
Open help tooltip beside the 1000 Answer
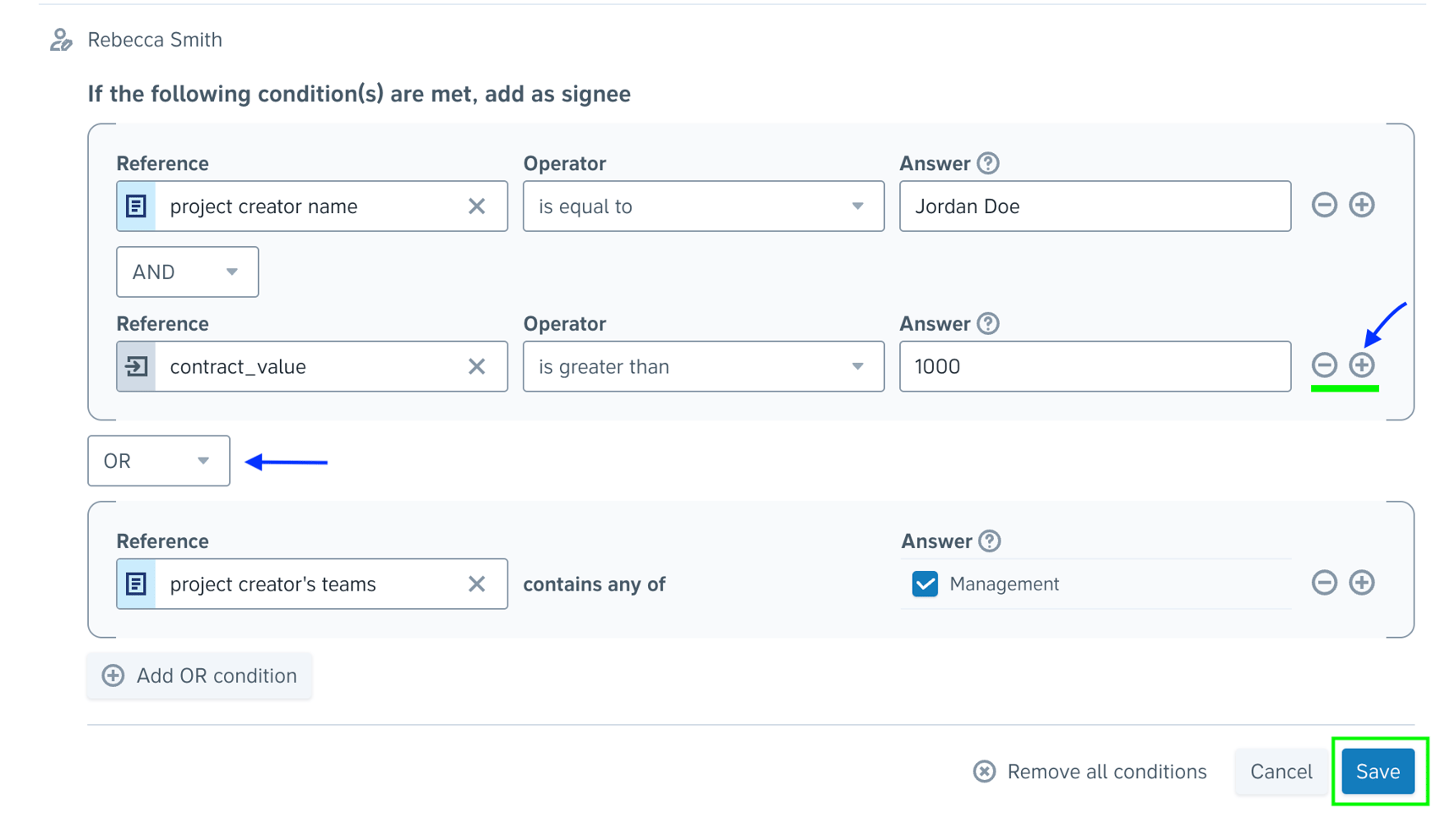coord(990,322)
